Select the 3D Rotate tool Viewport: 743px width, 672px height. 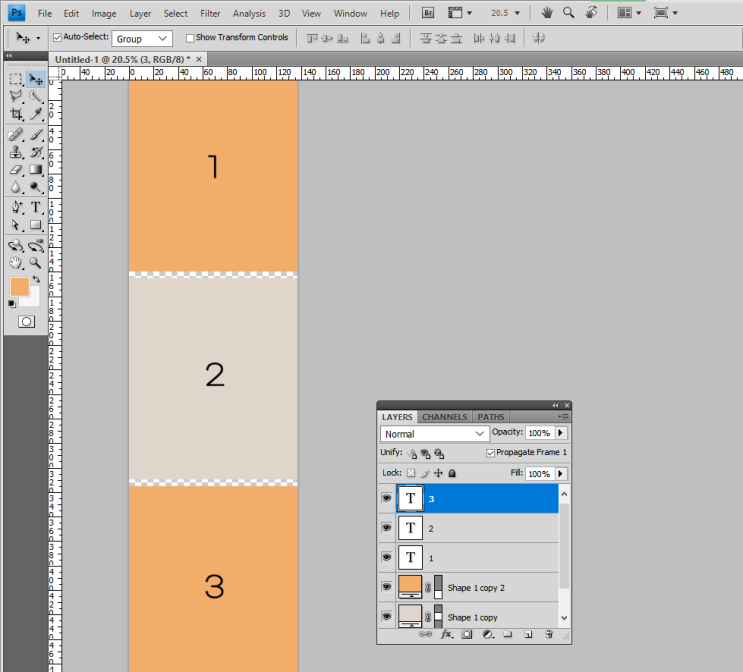[x=16, y=245]
